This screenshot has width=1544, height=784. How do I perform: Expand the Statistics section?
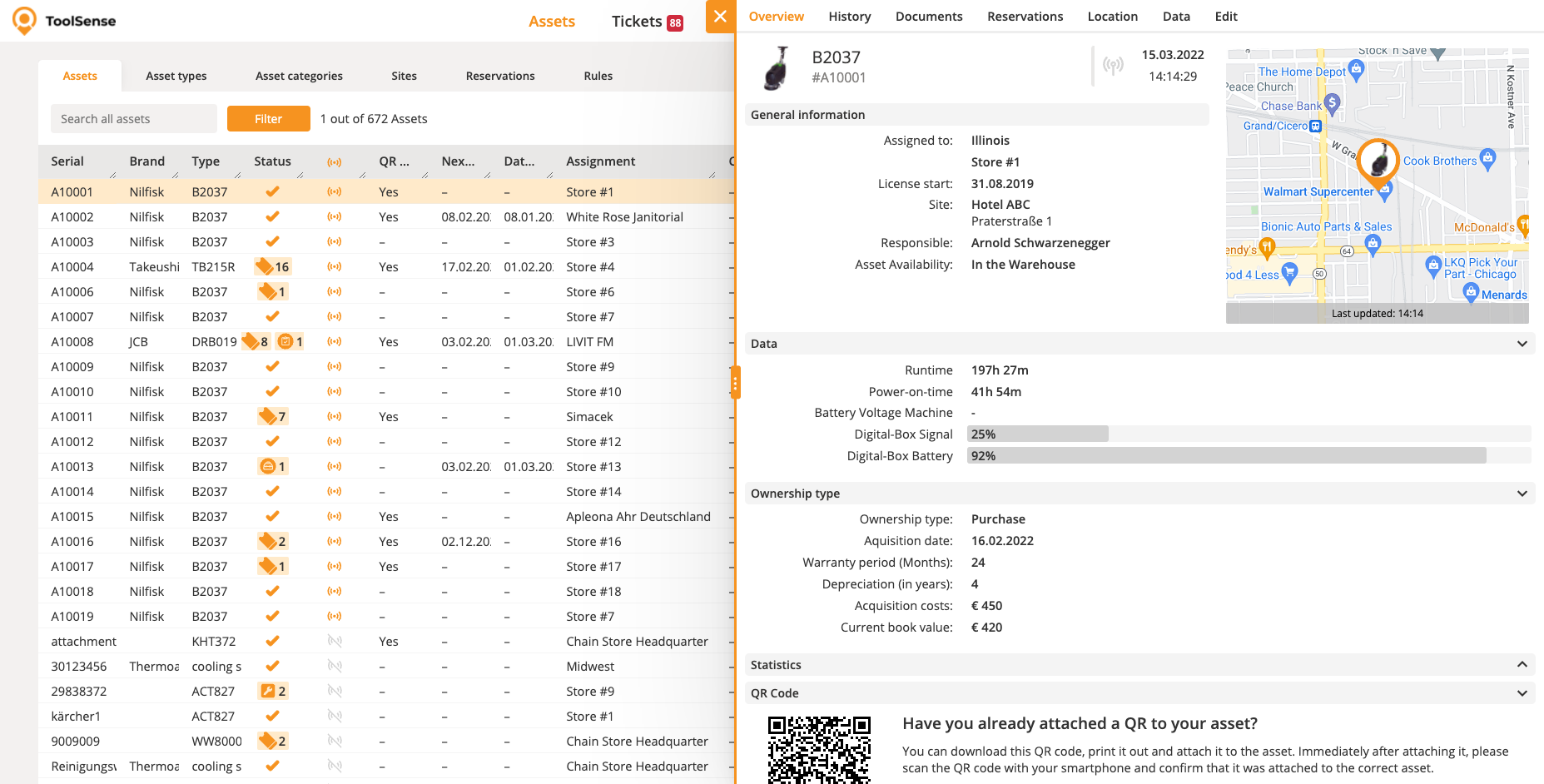[x=1522, y=665]
